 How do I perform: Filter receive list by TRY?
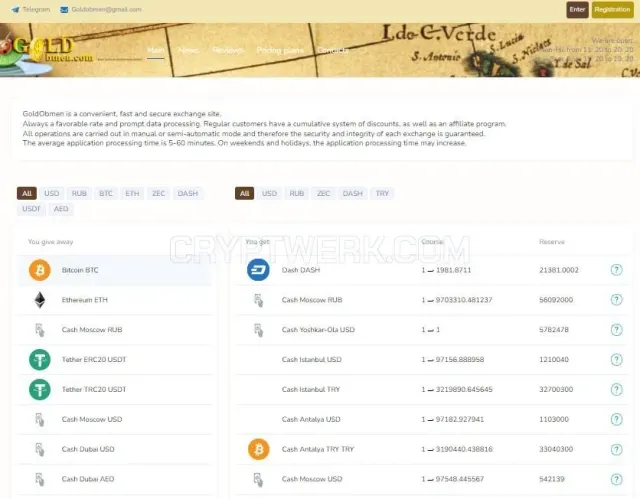pos(382,193)
